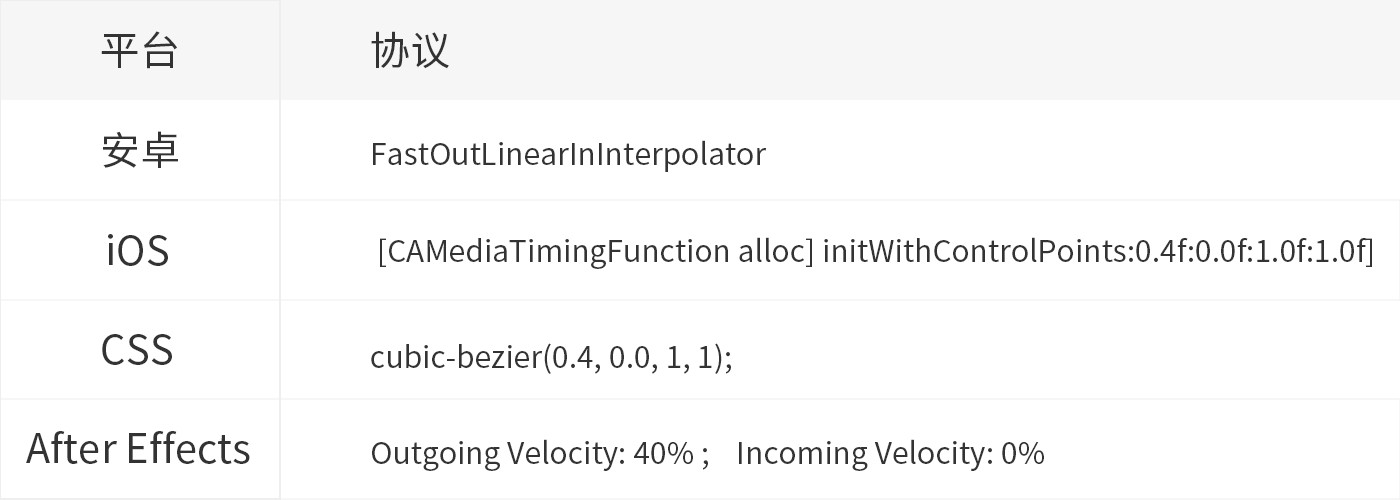Image resolution: width=1400 pixels, height=500 pixels.
Task: Click the FastOutLinearInInterpolator text
Action: coord(568,154)
